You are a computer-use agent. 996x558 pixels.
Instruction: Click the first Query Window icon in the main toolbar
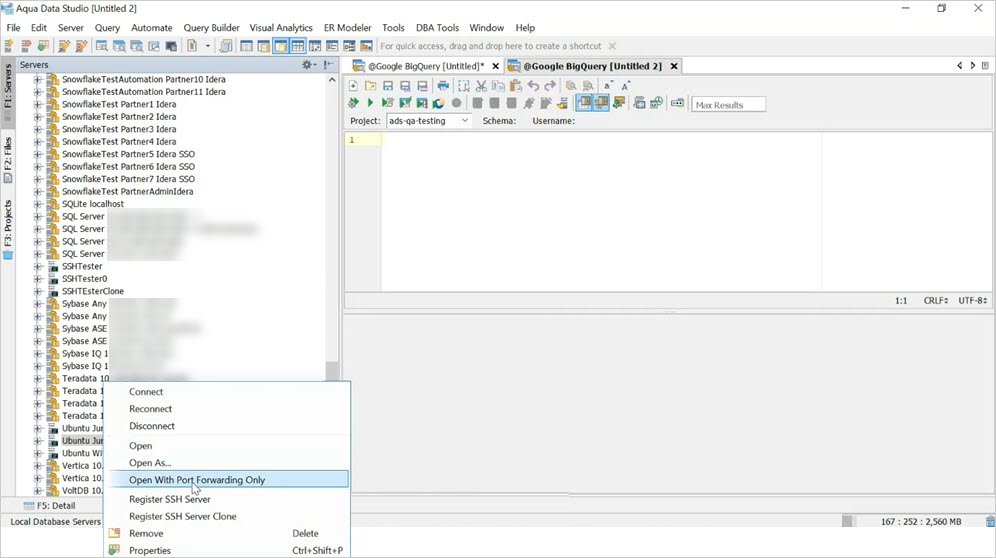[x=101, y=46]
